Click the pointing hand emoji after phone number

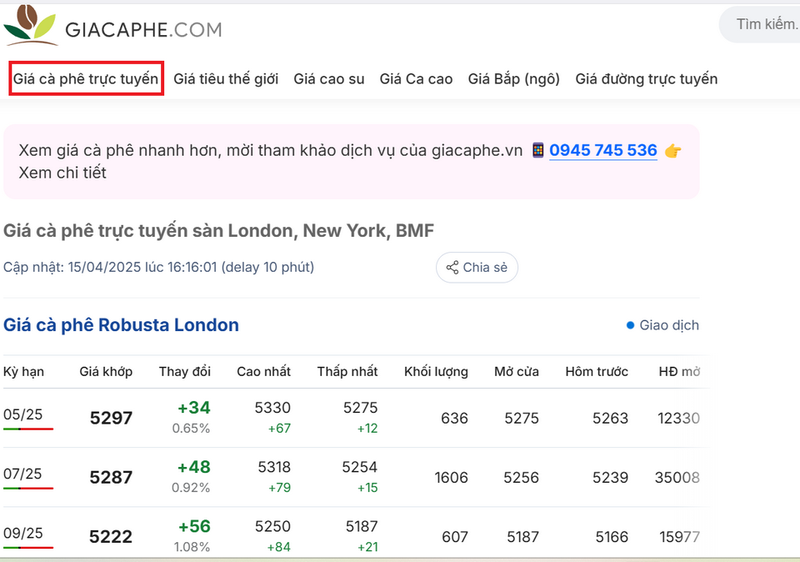pos(673,151)
